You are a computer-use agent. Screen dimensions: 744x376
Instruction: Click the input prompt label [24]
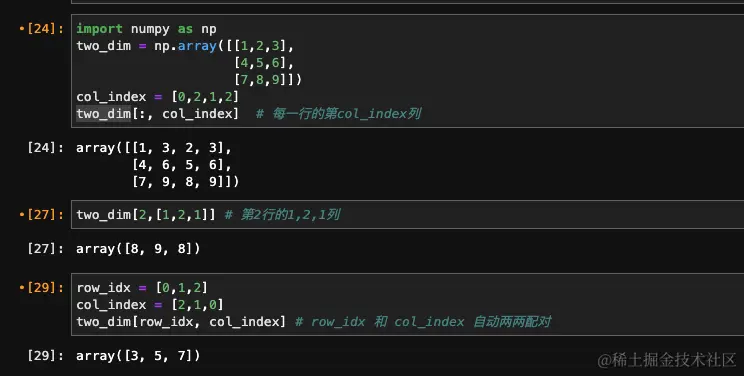[45, 28]
